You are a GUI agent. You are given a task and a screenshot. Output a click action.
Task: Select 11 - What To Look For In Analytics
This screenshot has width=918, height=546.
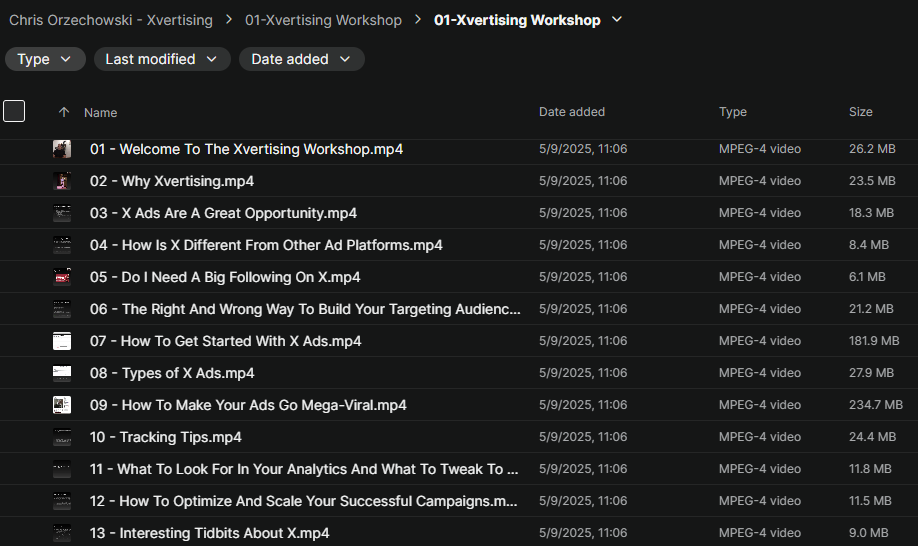point(304,469)
